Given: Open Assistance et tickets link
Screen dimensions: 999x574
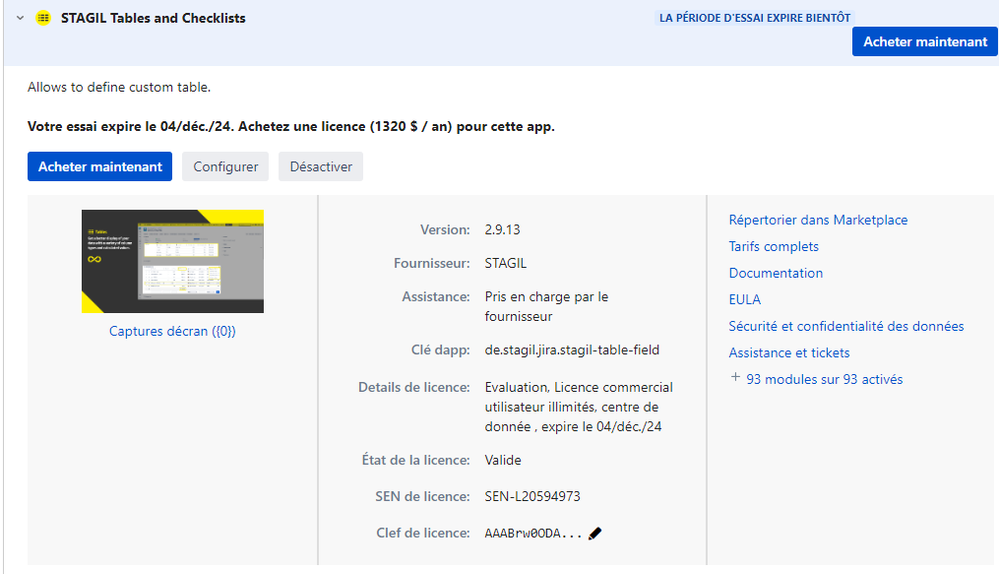Looking at the screenshot, I should (789, 353).
